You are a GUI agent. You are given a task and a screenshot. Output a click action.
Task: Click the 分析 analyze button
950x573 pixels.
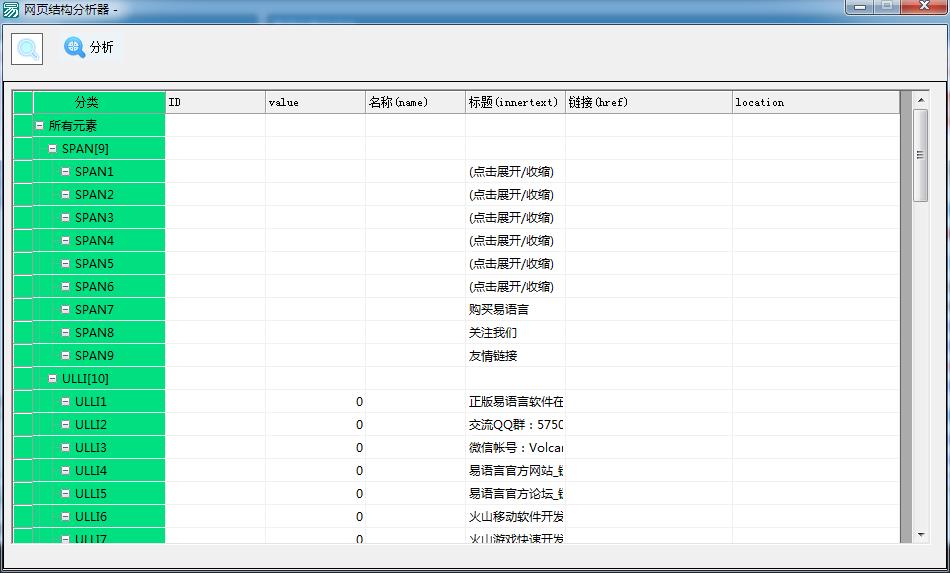click(x=89, y=47)
